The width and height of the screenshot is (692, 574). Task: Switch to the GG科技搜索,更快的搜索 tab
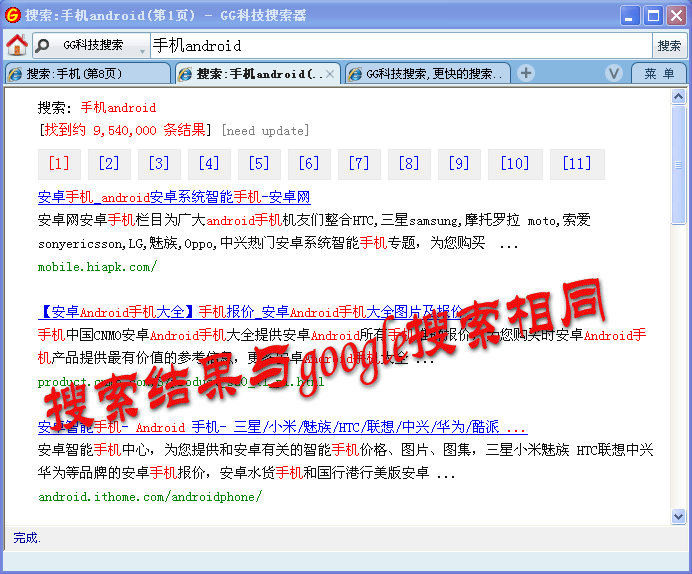coord(428,74)
